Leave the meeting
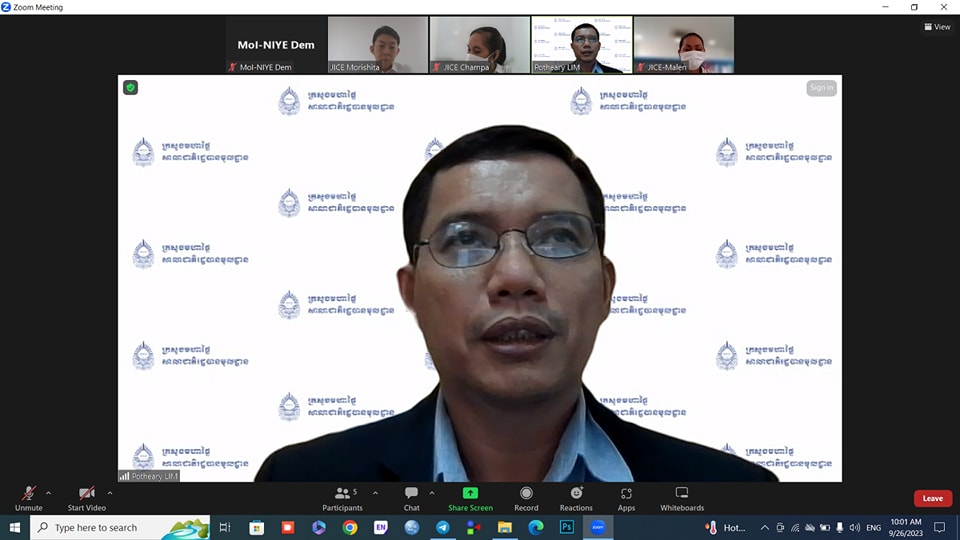This screenshot has height=540, width=960. click(932, 498)
